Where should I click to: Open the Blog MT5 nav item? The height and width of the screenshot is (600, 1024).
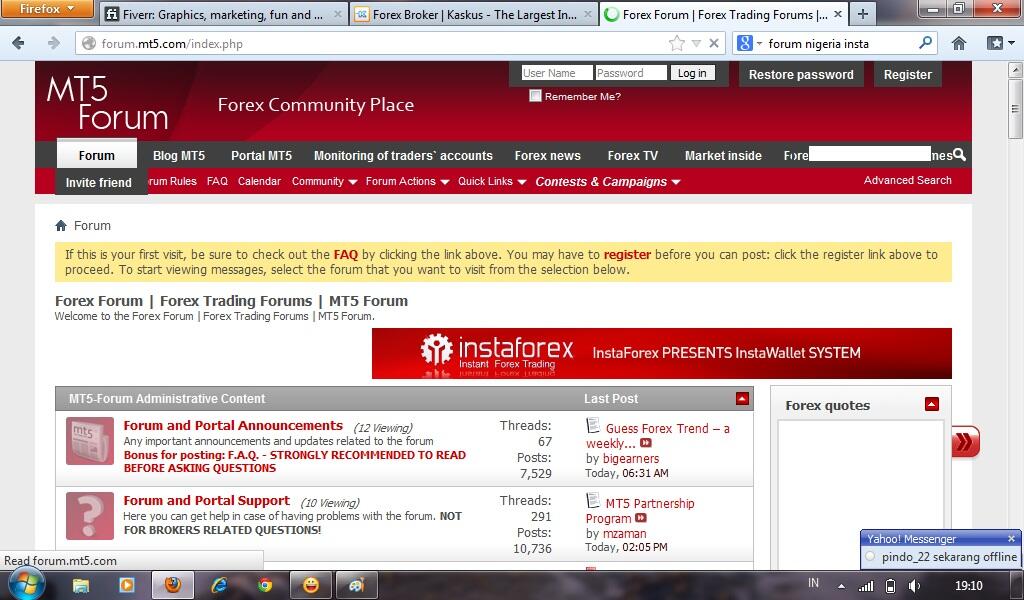point(179,155)
